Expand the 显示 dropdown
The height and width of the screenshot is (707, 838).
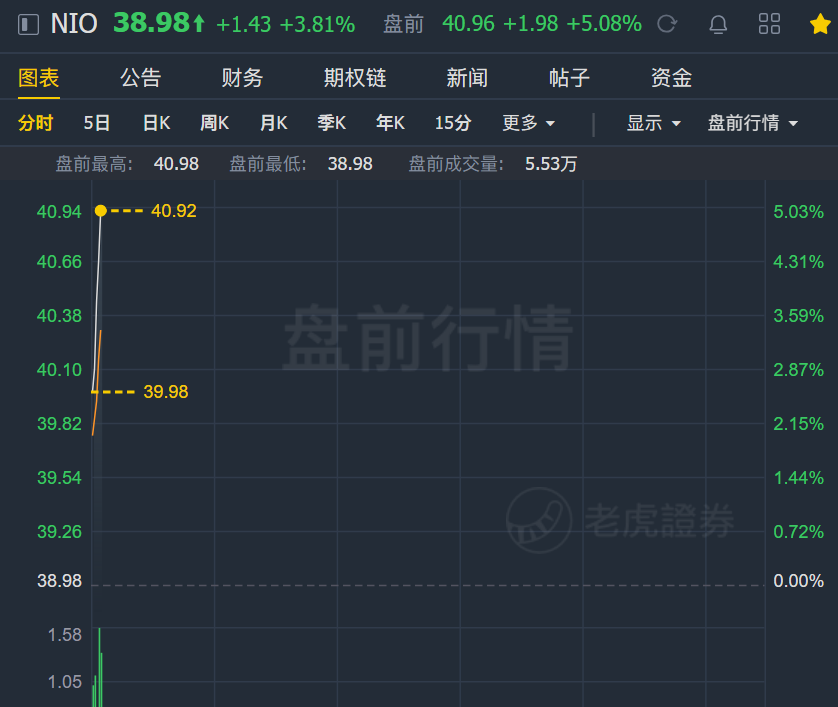[654, 123]
